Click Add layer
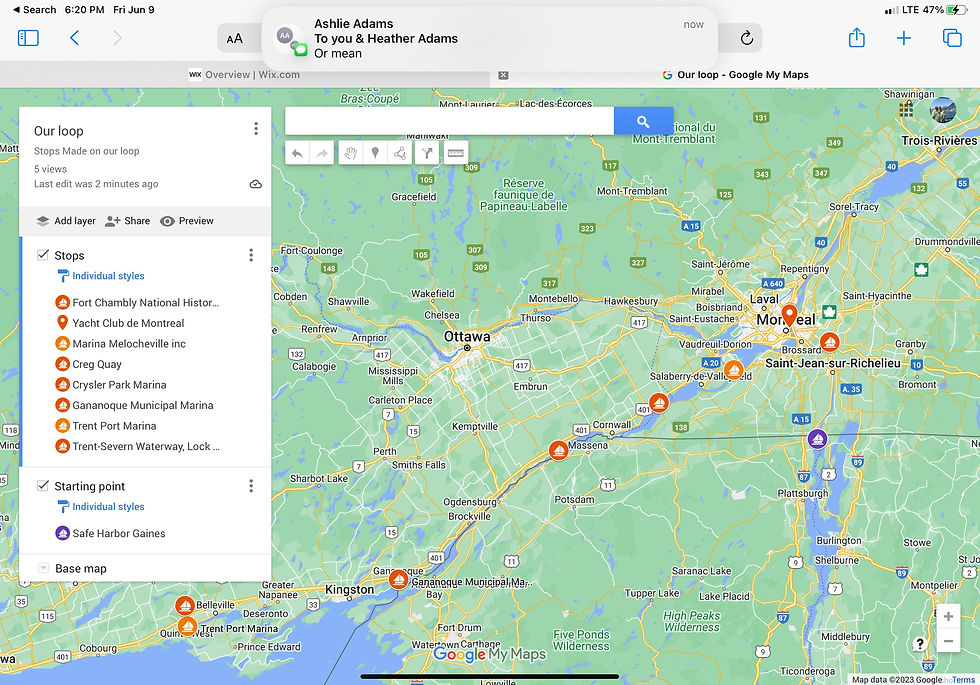The image size is (980, 685). (66, 221)
